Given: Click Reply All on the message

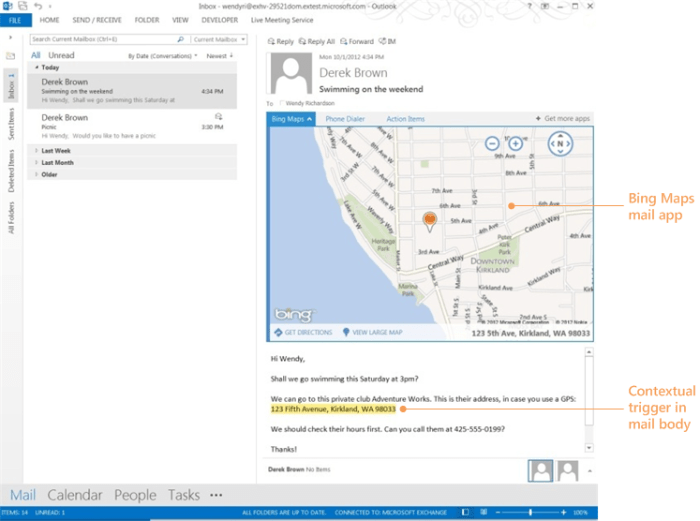Looking at the screenshot, I should pos(317,42).
